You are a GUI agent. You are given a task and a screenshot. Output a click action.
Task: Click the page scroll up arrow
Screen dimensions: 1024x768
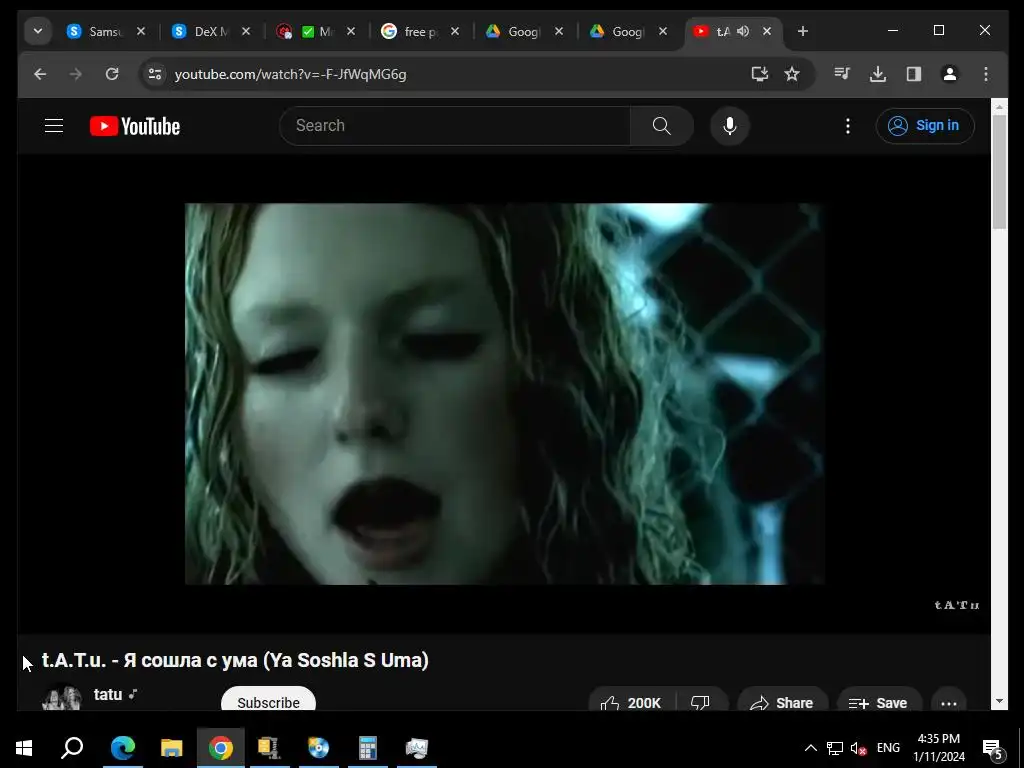click(x=999, y=106)
